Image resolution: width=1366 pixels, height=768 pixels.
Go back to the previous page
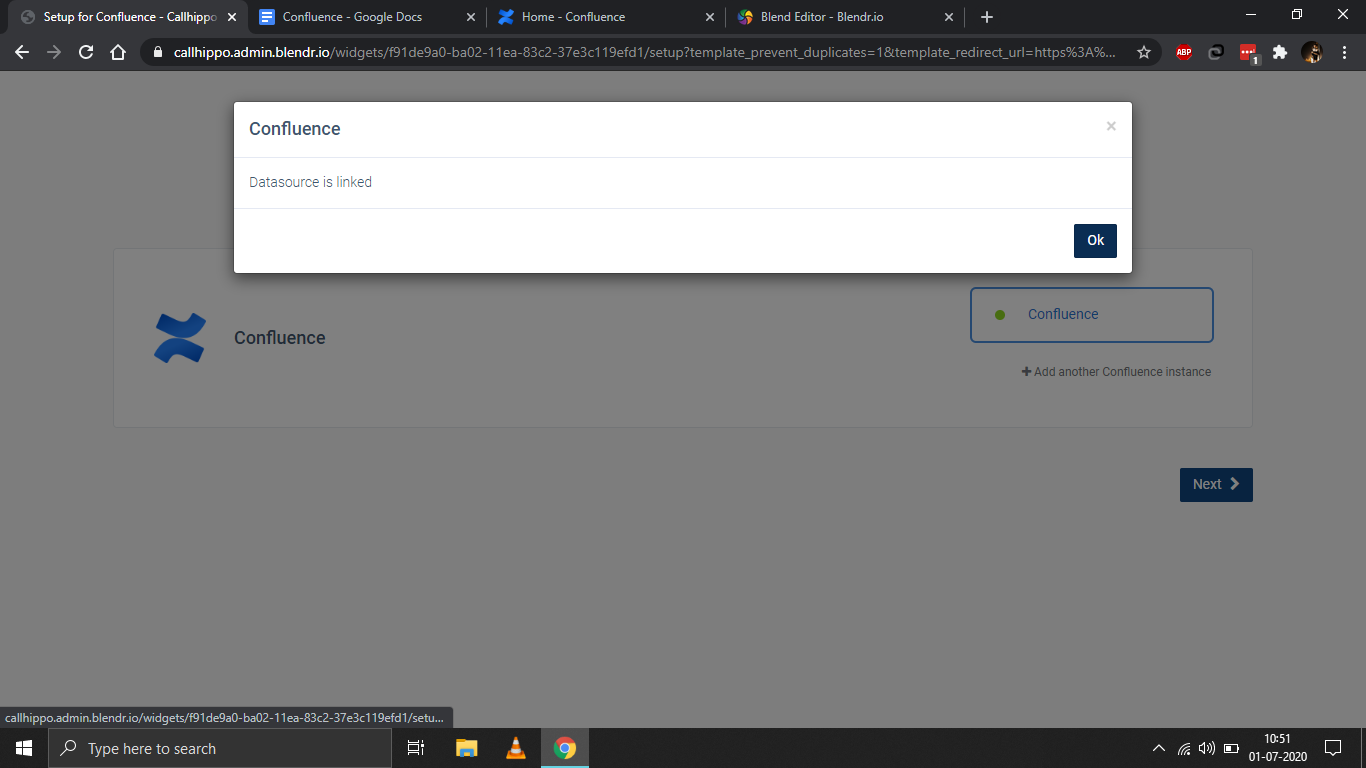[x=22, y=52]
